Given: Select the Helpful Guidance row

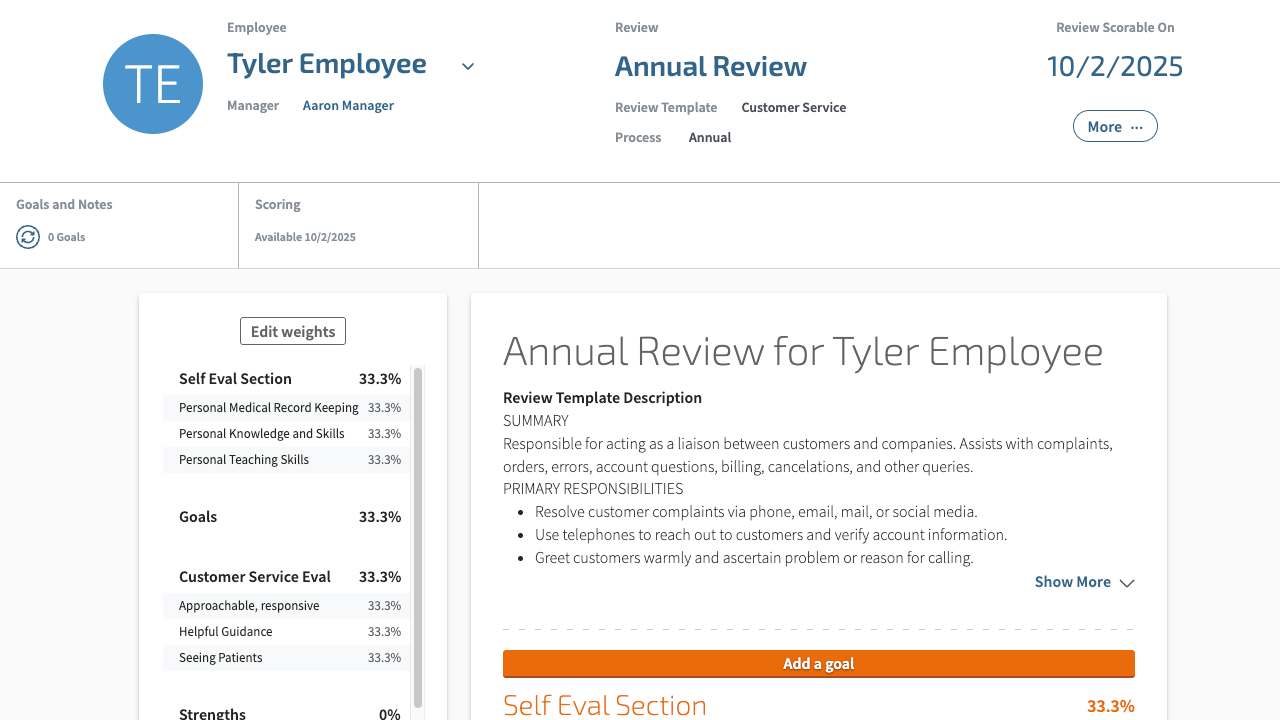Looking at the screenshot, I should [287, 632].
